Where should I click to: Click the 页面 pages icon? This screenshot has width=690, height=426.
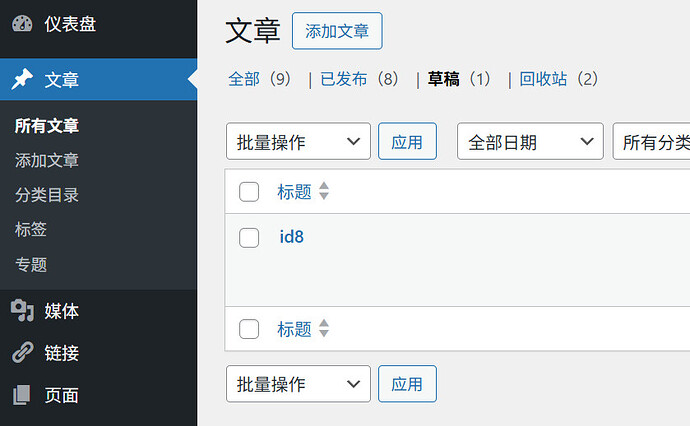[22, 395]
